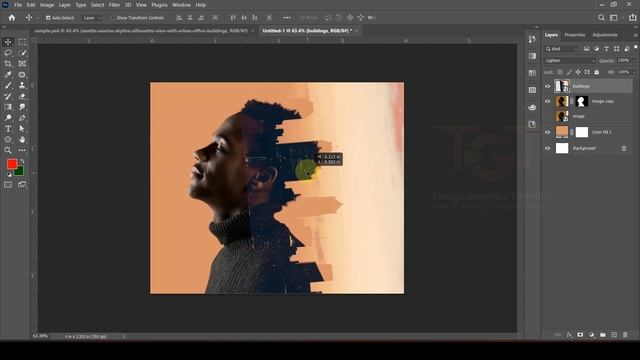The image size is (640, 360).
Task: Select the Hand tool
Action: [22, 140]
